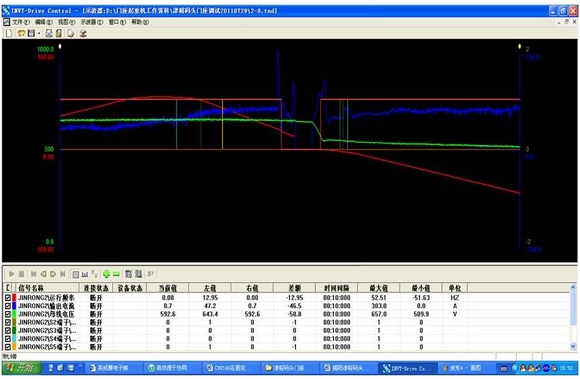Open the save icon's dropdown arrow
The width and height of the screenshot is (580, 379).
click(38, 33)
